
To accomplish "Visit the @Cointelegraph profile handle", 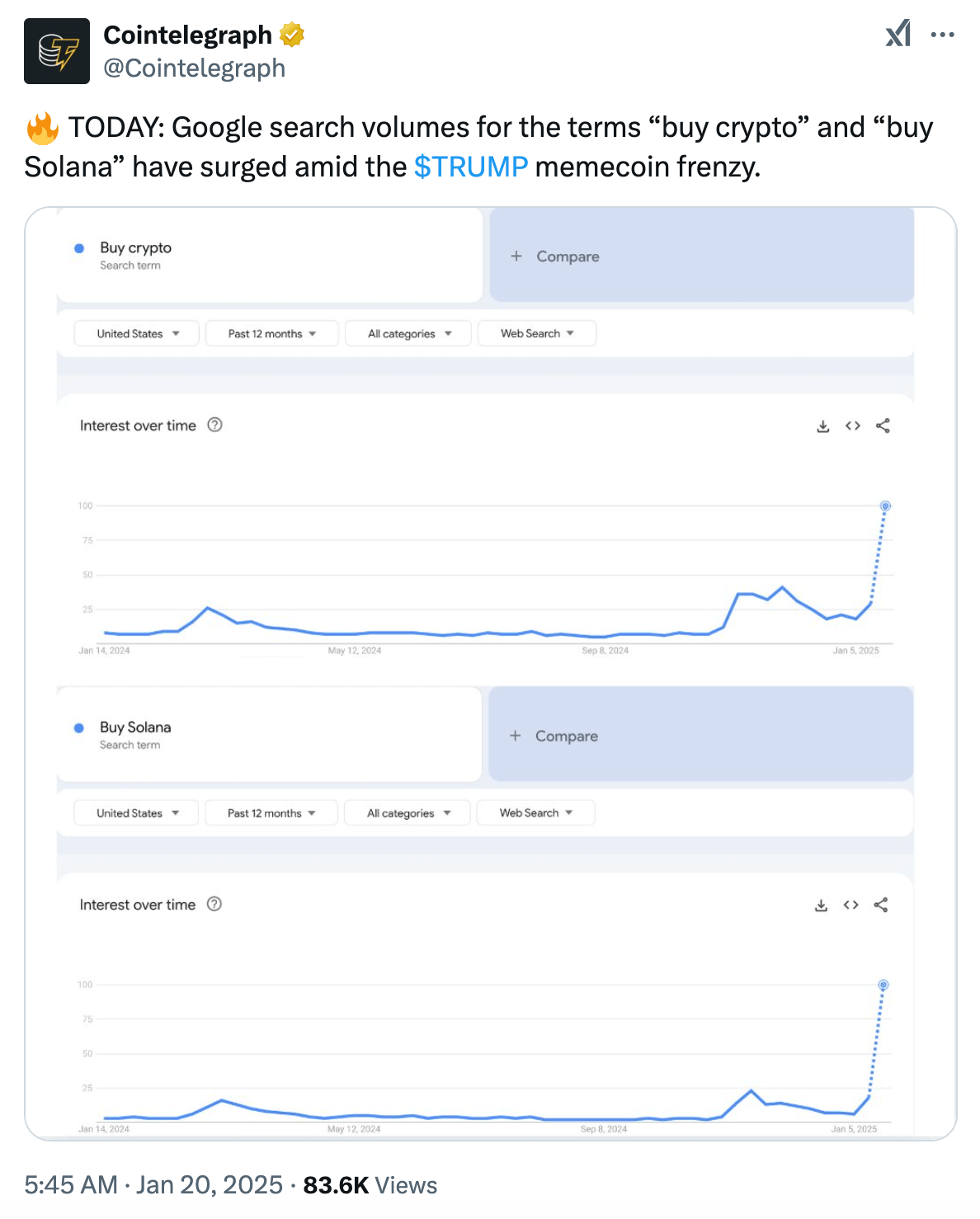I will coord(195,68).
